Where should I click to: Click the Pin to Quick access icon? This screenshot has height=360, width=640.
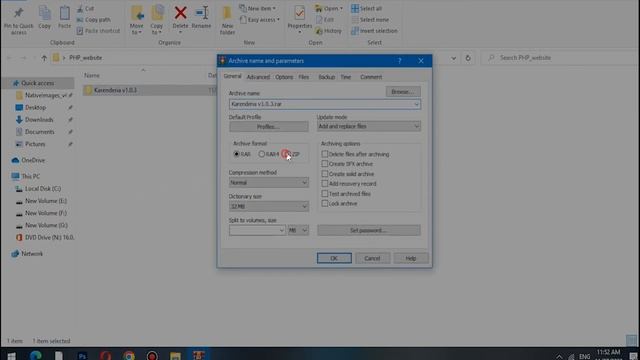point(18,13)
